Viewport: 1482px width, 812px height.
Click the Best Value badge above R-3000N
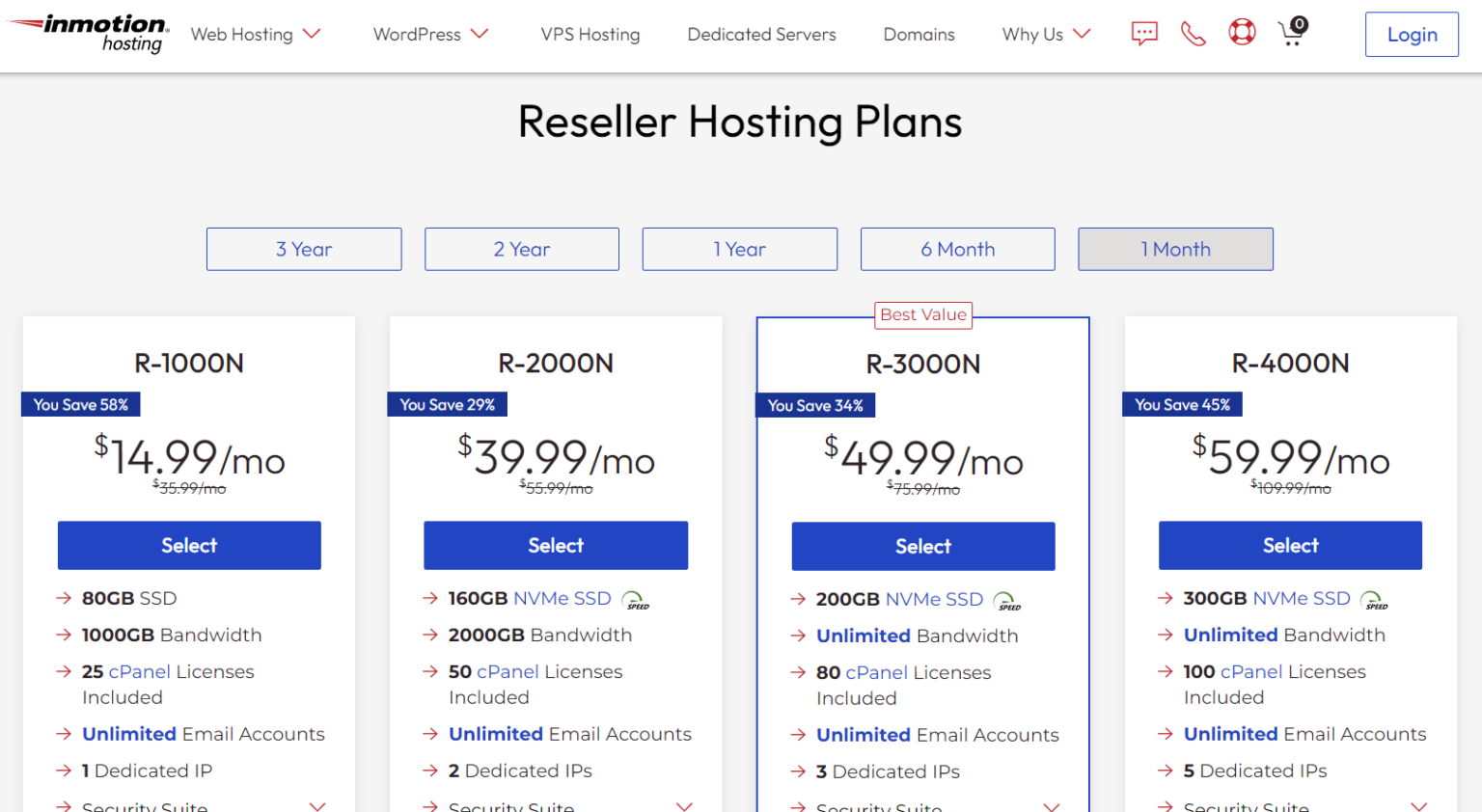922,315
